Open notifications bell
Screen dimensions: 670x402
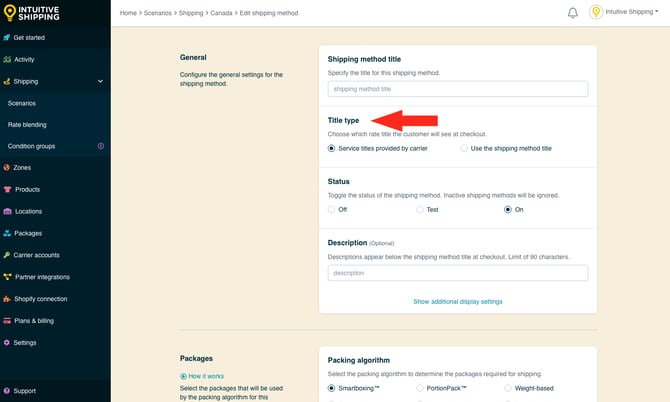point(573,13)
